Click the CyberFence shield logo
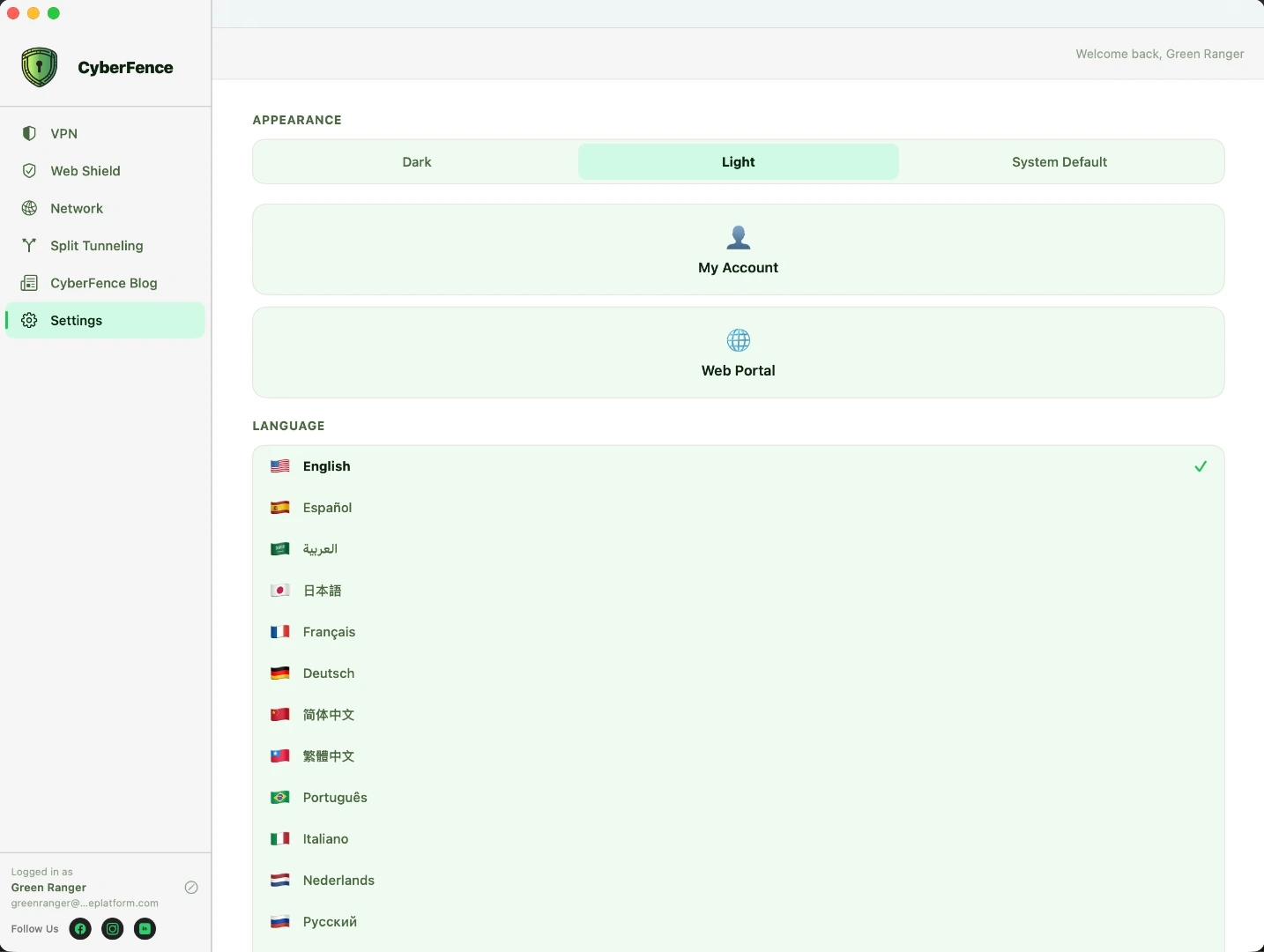Screen dimensions: 1264x952 [x=40, y=67]
